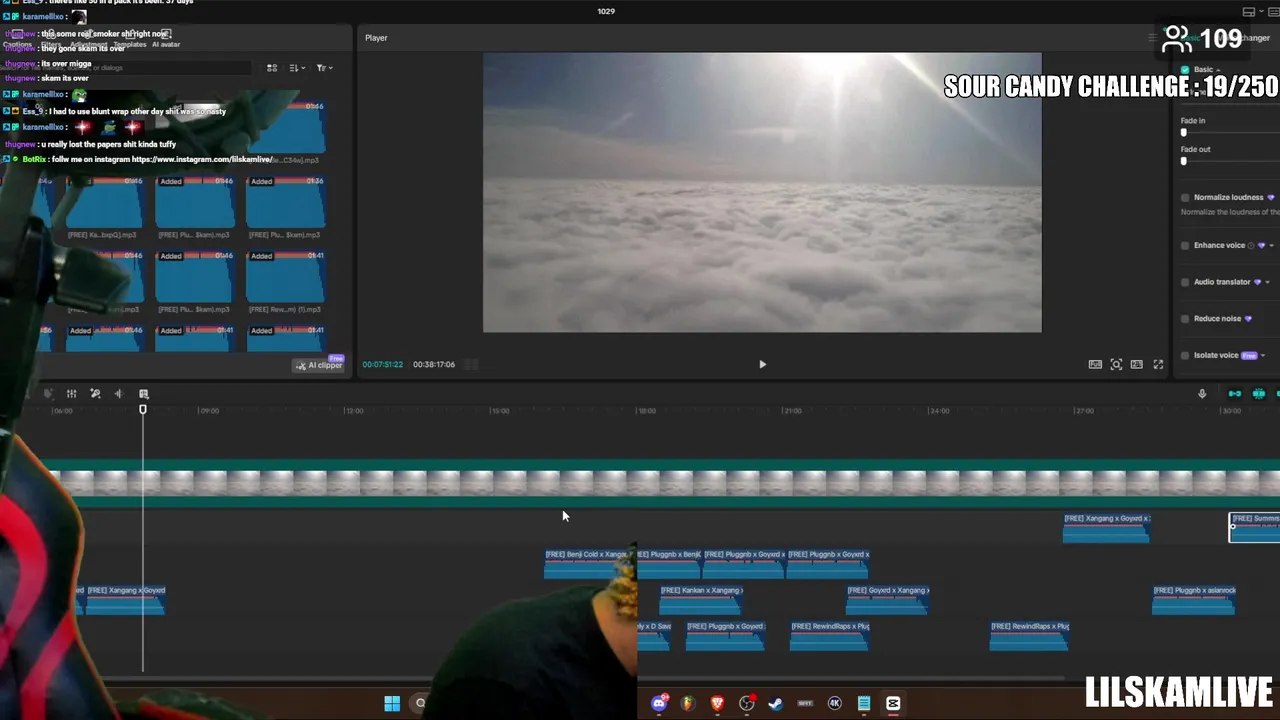Enable Isolate voice checkbox
This screenshot has height=720, width=1280.
pos(1185,355)
